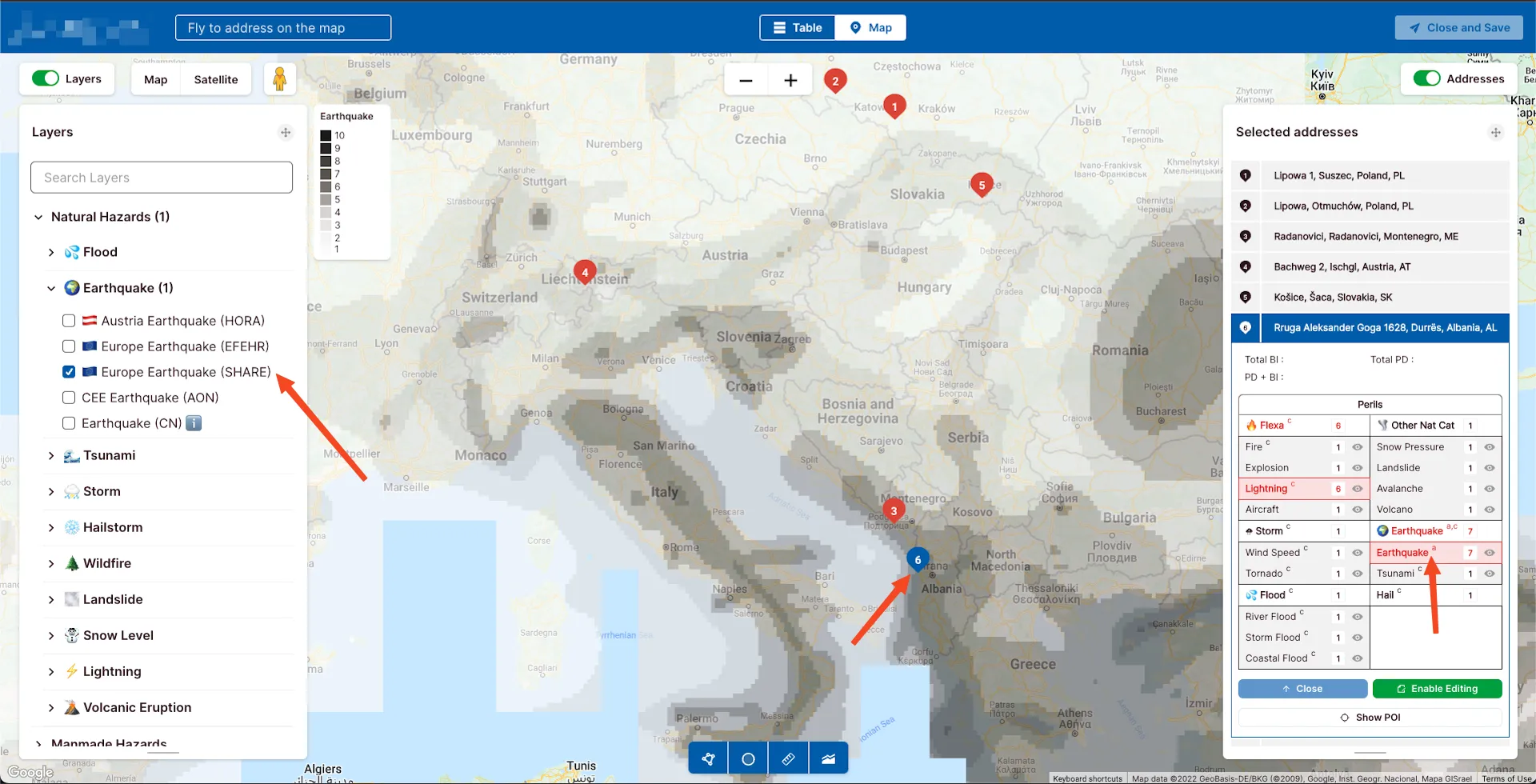
Task: Click the zoom out minus control
Action: [745, 80]
